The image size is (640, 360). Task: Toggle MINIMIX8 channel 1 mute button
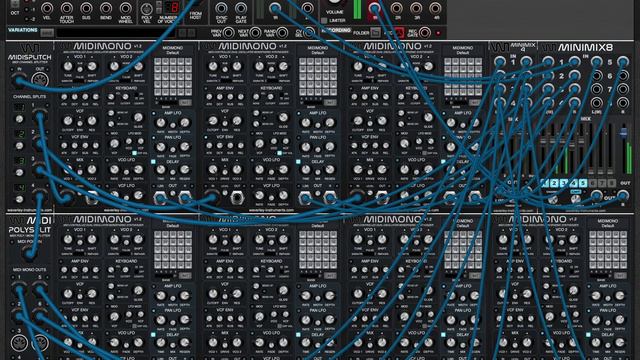coord(544,183)
